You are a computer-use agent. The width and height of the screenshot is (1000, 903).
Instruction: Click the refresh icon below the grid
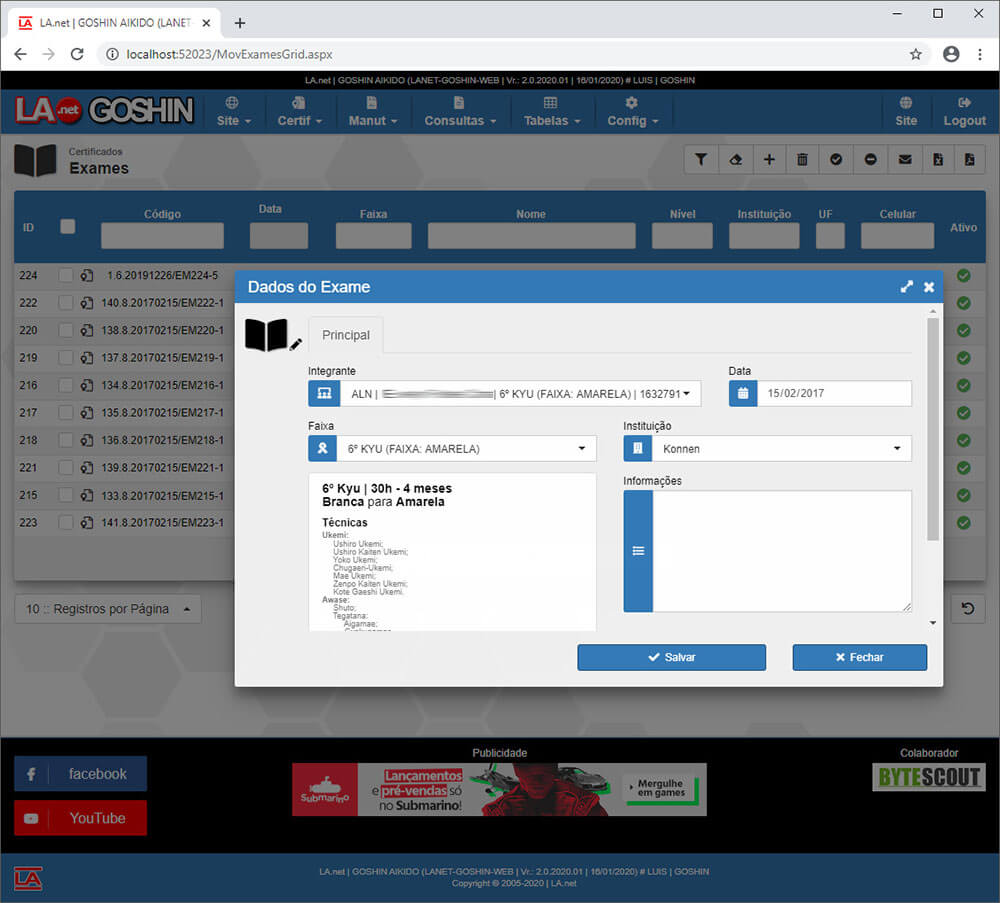point(967,609)
